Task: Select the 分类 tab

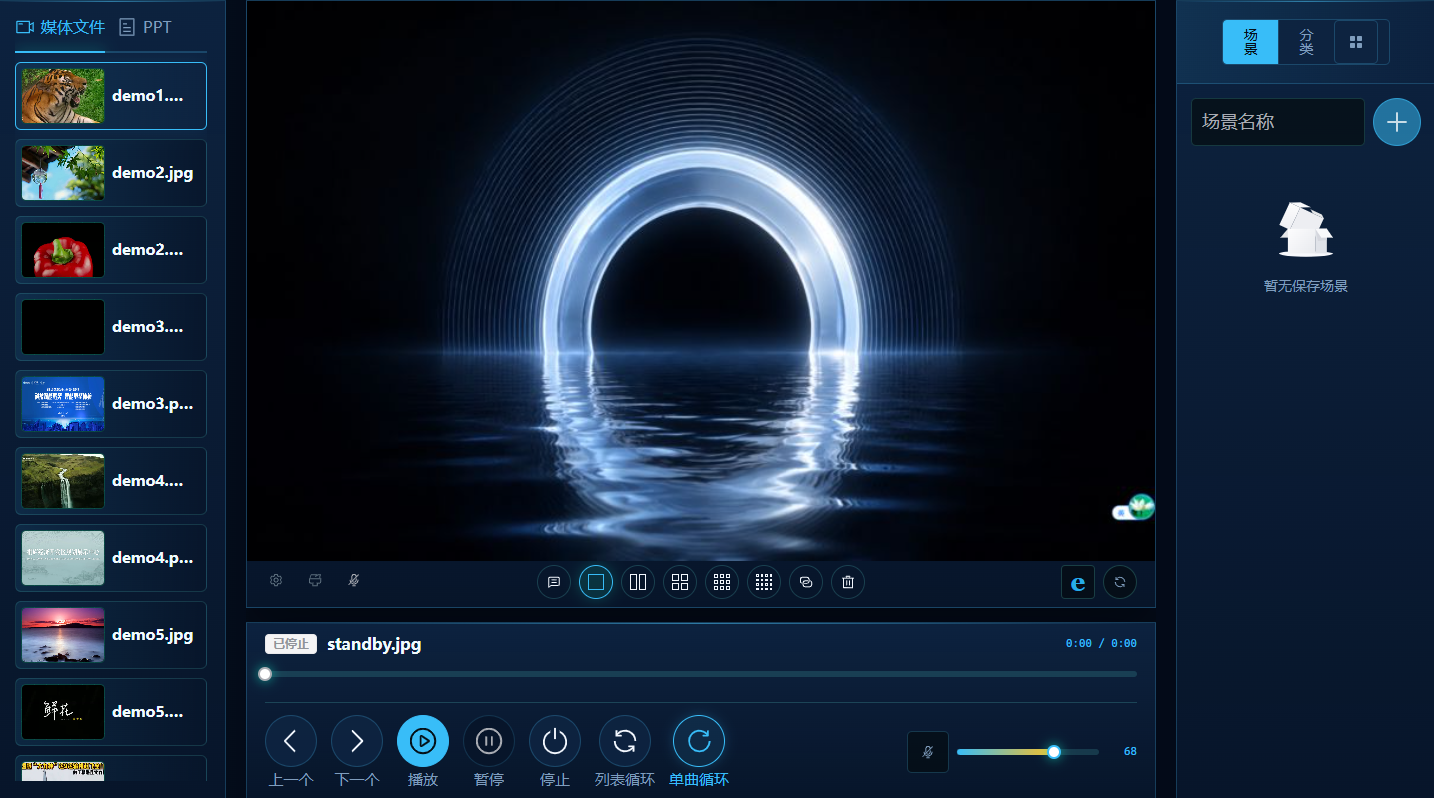Action: tap(1306, 42)
